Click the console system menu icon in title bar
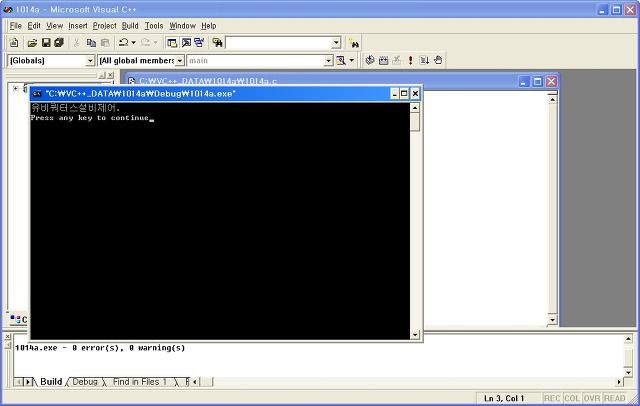640x406 pixels. pos(37,94)
